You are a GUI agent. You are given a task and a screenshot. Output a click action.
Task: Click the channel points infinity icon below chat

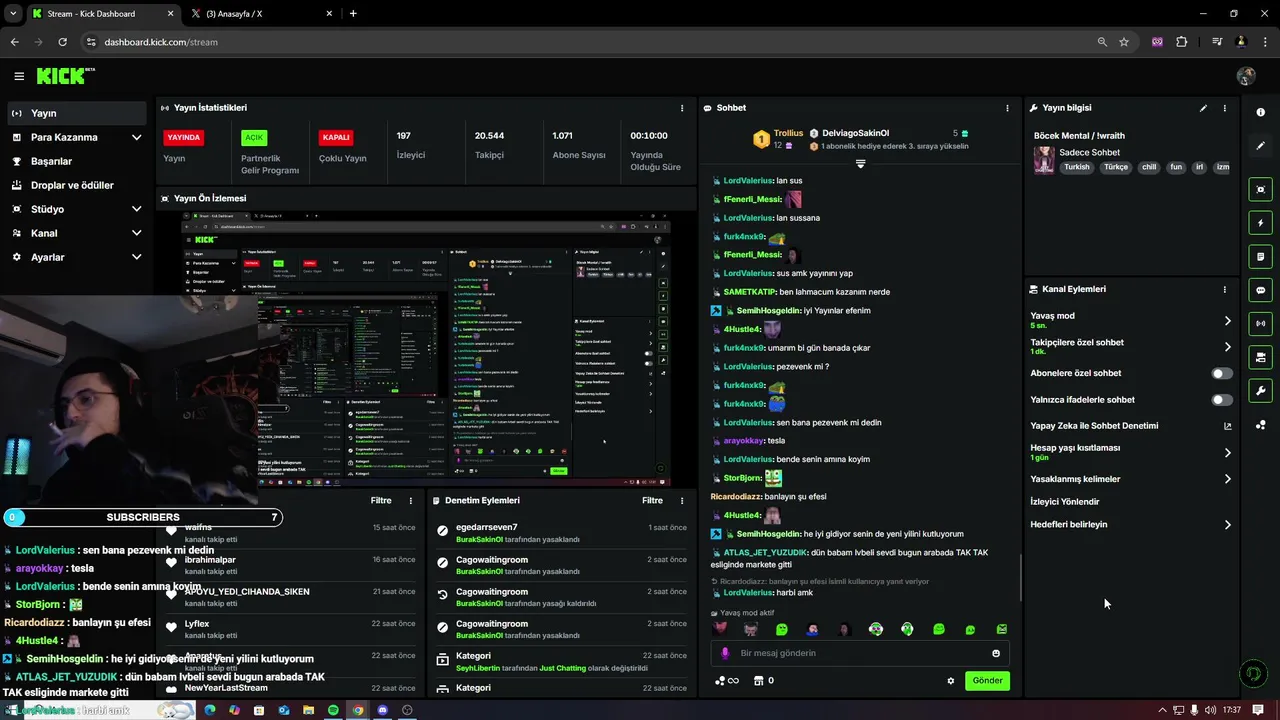tap(727, 681)
